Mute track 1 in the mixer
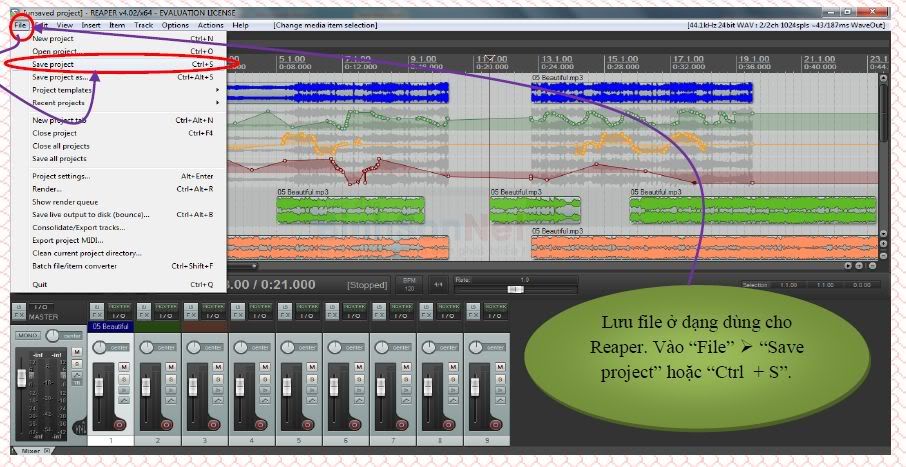 pos(124,368)
